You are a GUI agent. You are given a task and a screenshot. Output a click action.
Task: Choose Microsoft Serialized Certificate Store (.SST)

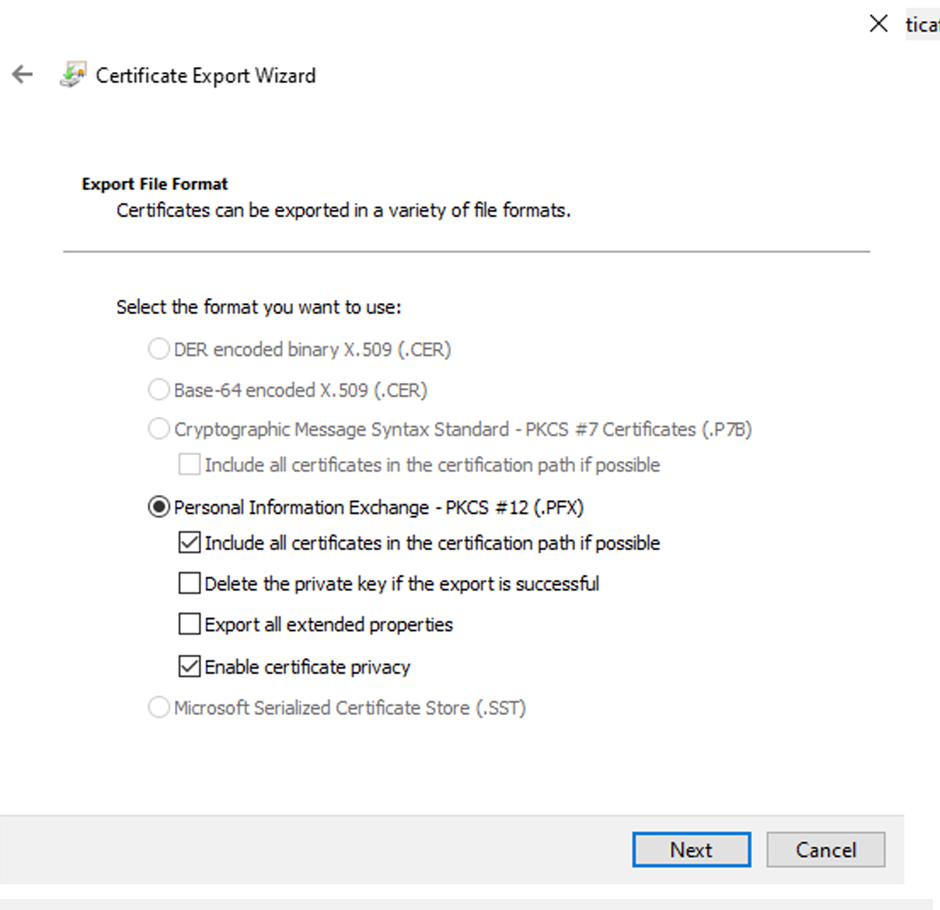pyautogui.click(x=158, y=708)
